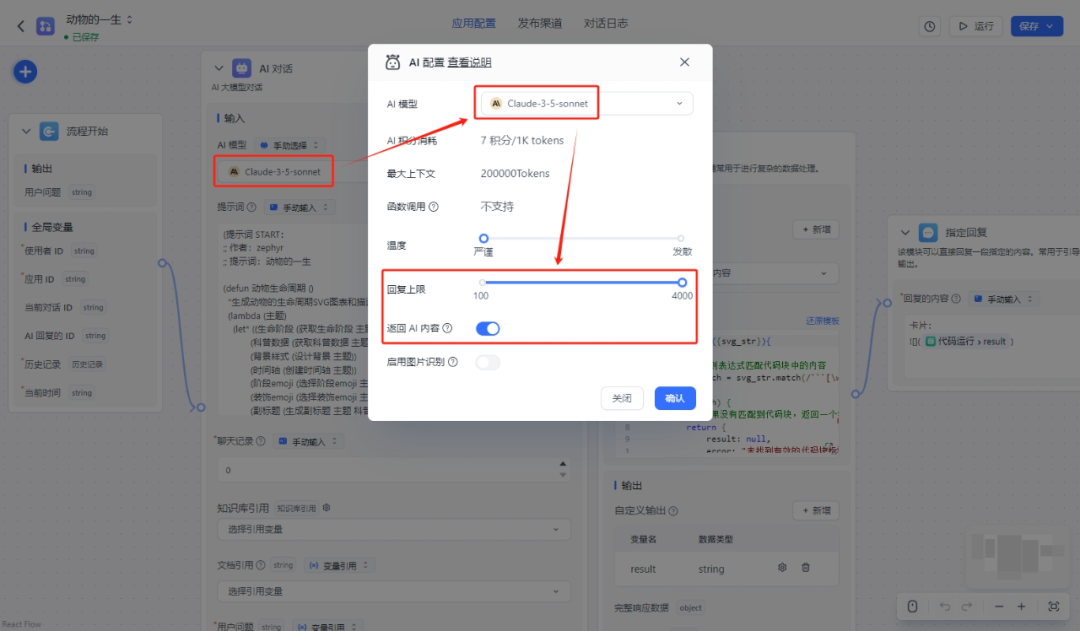
Task: Click the help icon beside 回复的内容
Action: (956, 298)
